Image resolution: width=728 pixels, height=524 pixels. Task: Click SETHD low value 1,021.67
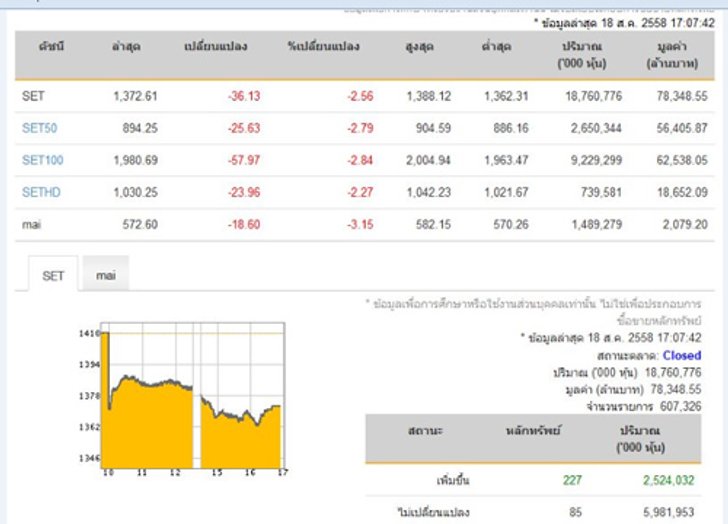[506, 192]
